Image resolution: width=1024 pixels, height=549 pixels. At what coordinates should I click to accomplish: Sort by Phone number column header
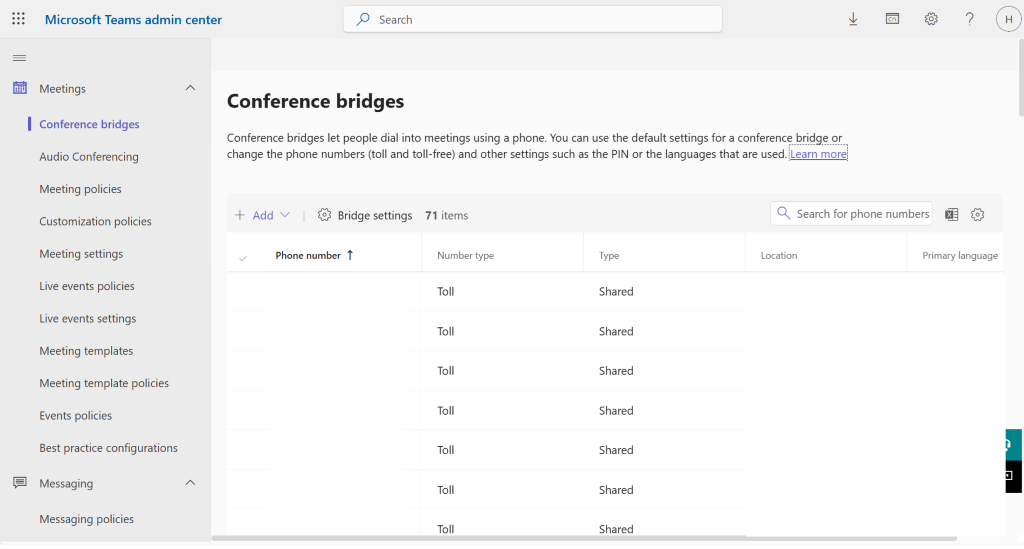(308, 255)
